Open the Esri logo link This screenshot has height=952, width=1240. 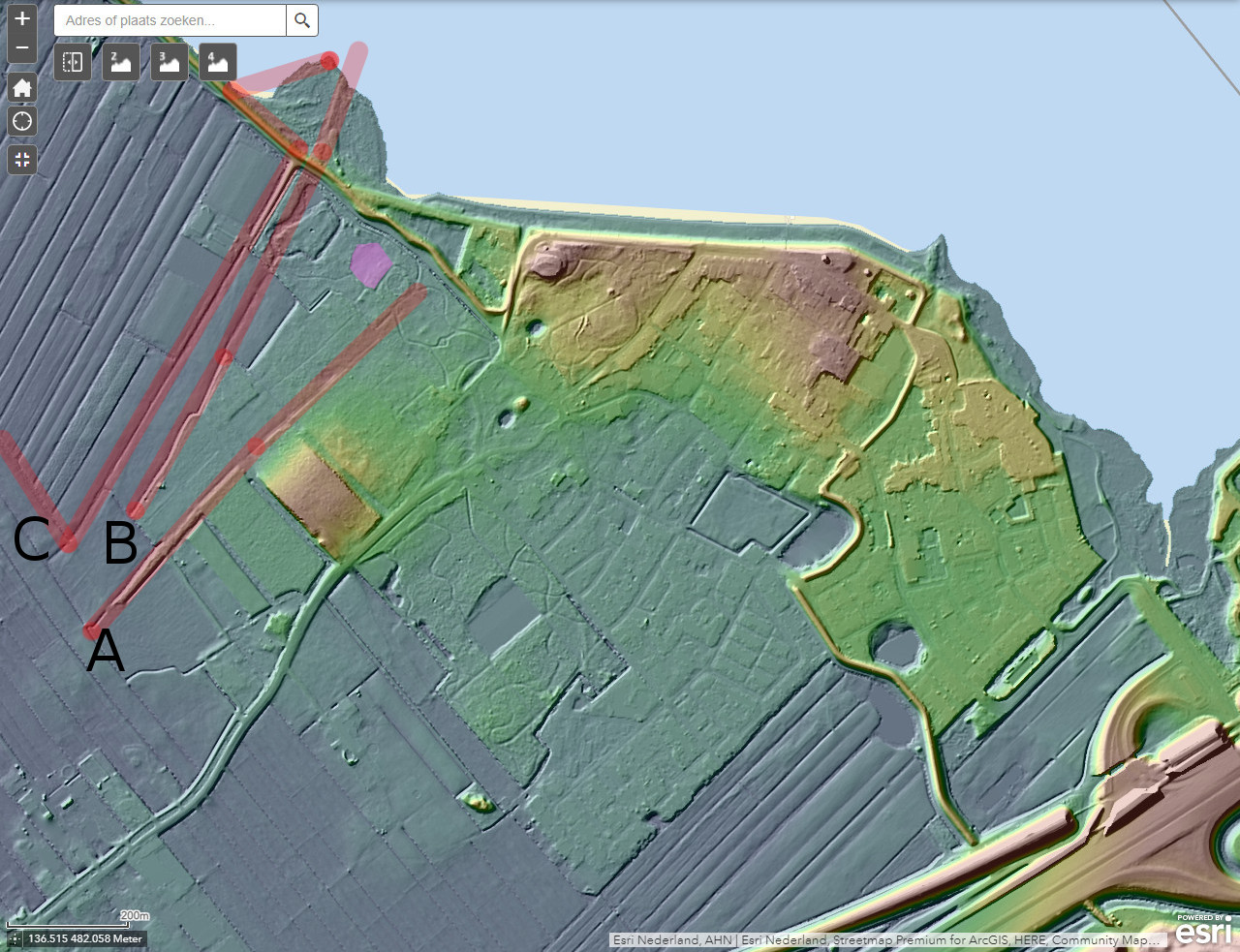tap(1204, 929)
